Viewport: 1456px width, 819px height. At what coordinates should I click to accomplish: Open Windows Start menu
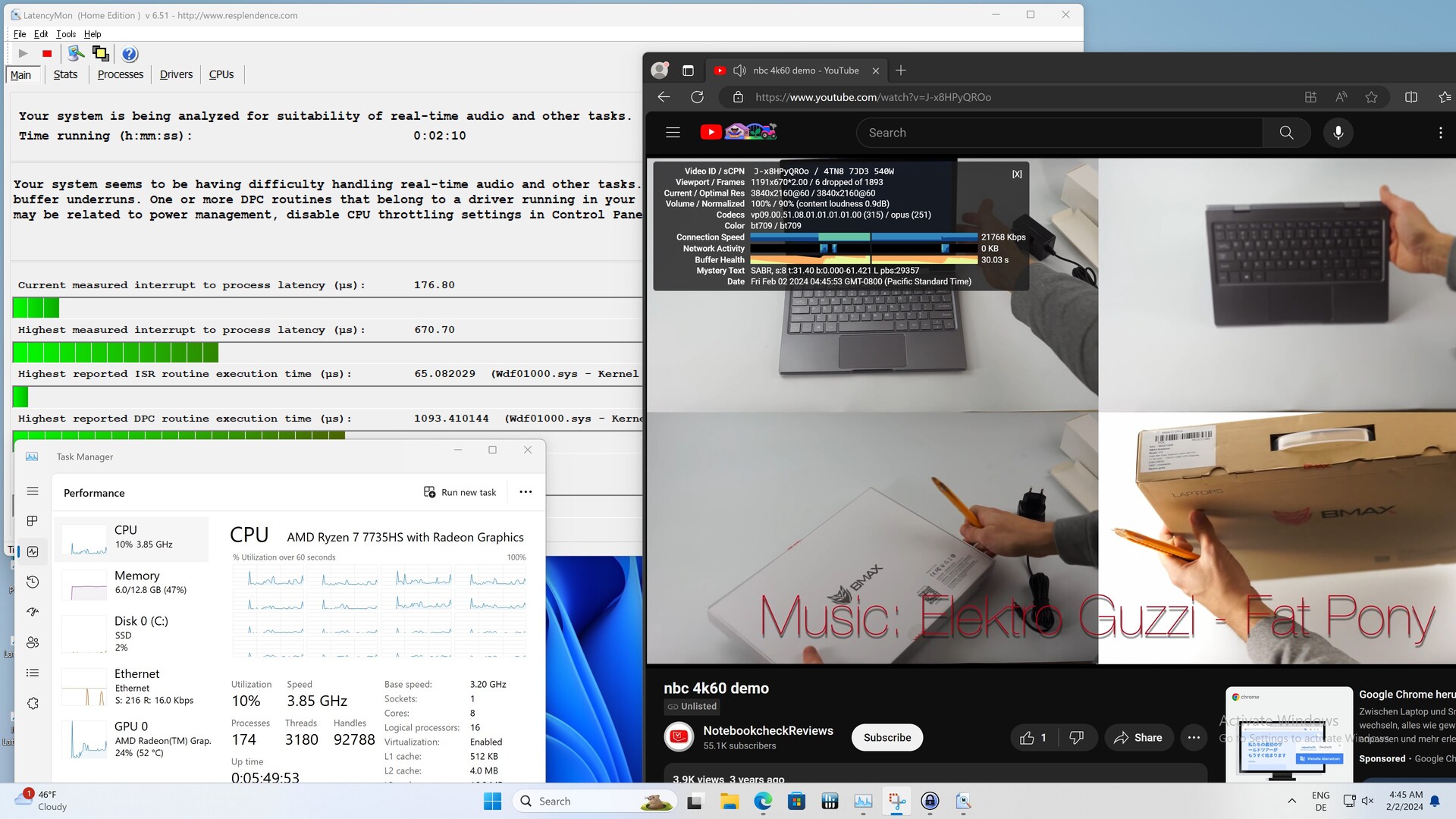point(492,801)
